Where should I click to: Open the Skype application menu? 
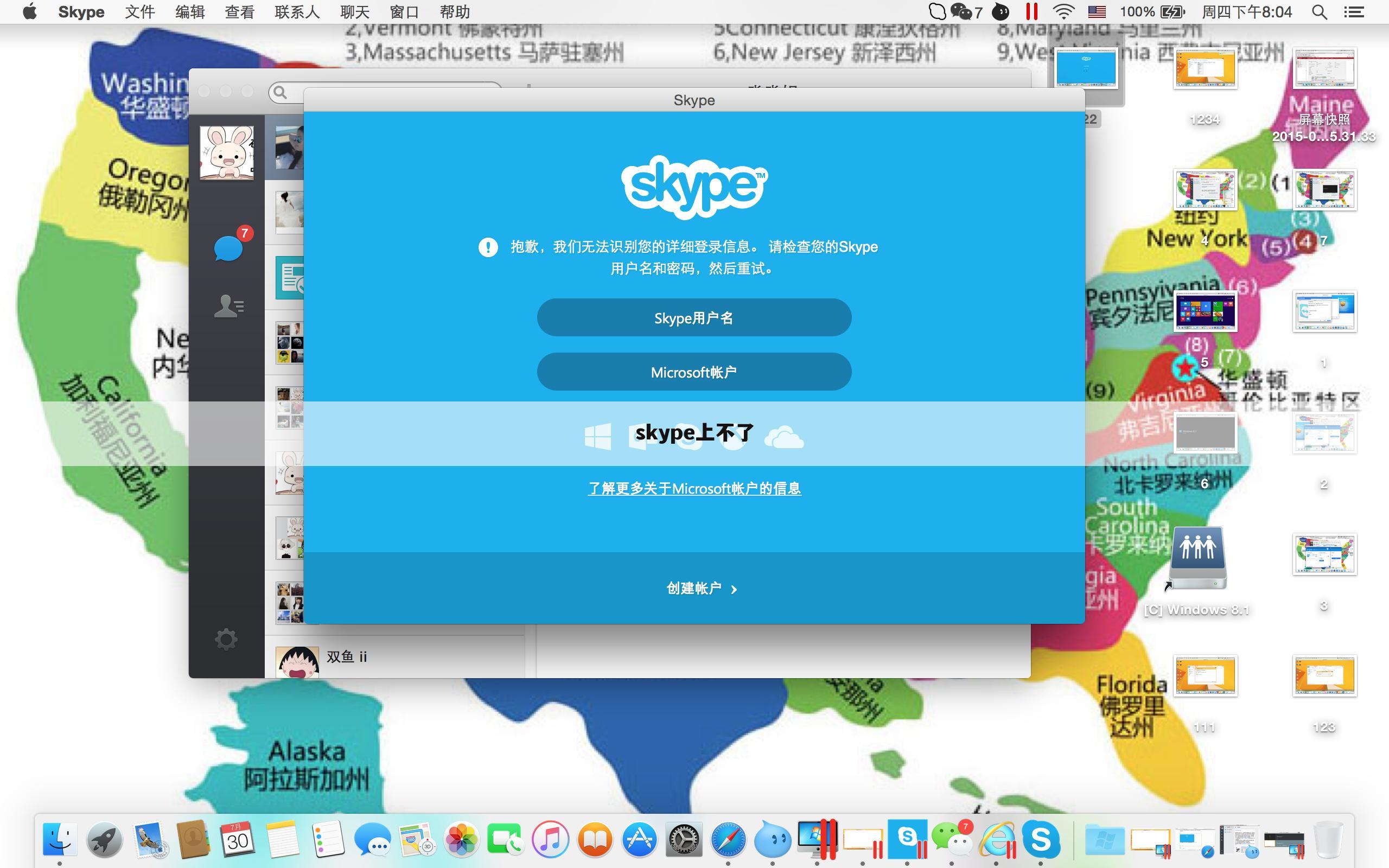[x=81, y=12]
